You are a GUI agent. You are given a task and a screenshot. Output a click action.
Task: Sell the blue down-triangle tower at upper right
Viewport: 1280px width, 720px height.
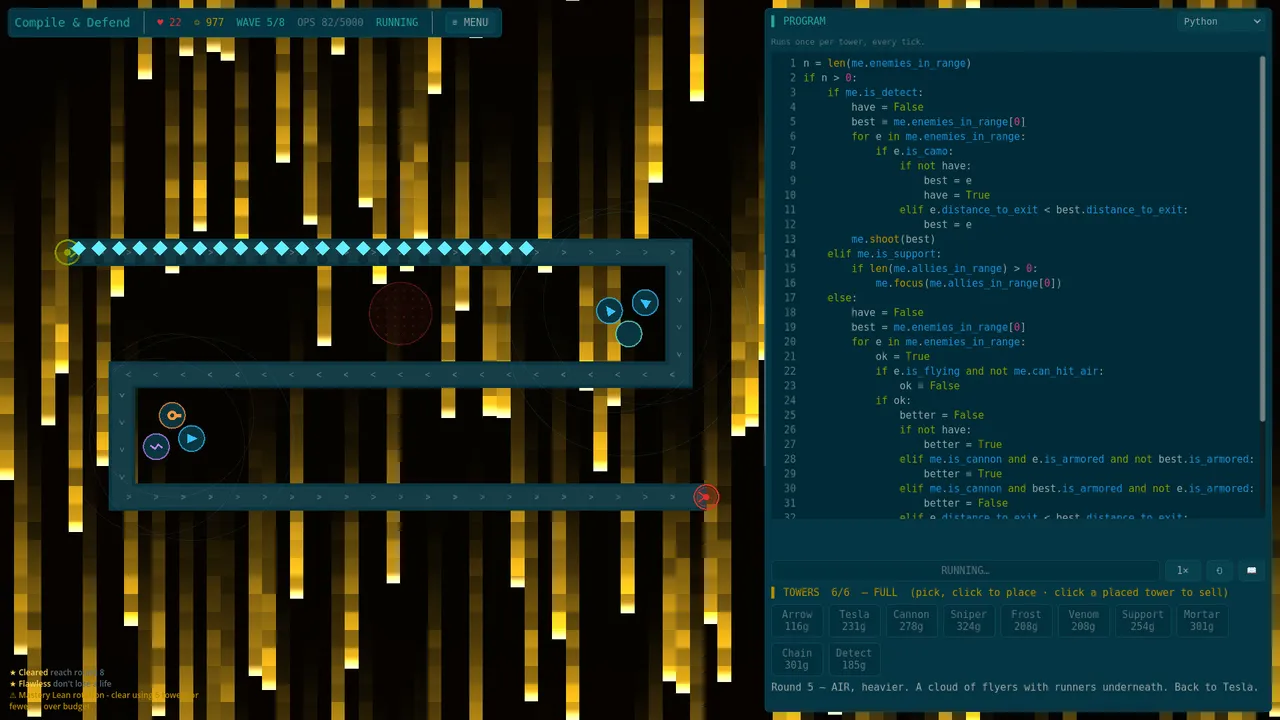coord(645,303)
